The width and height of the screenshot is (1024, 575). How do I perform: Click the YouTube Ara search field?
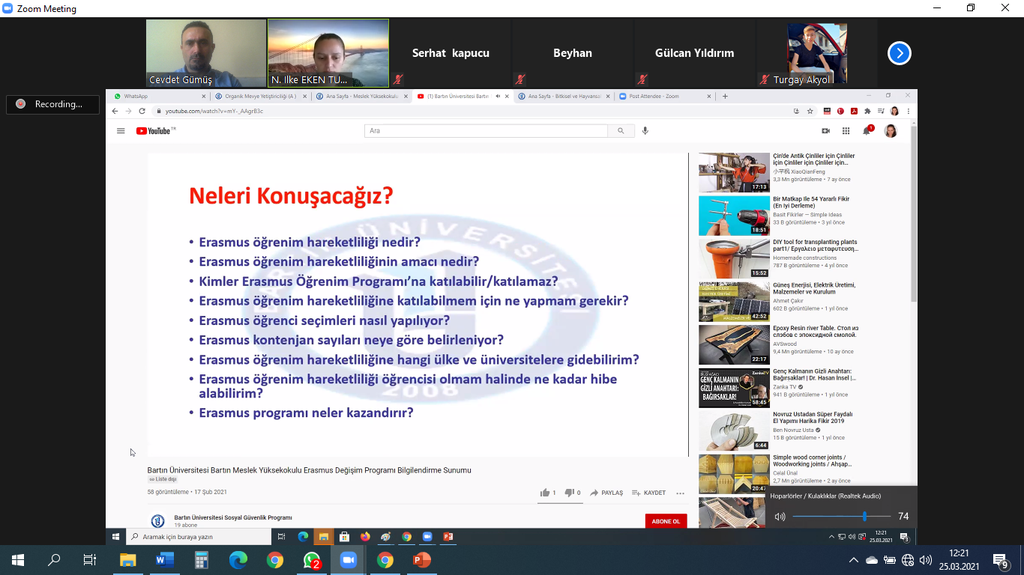tap(486, 131)
